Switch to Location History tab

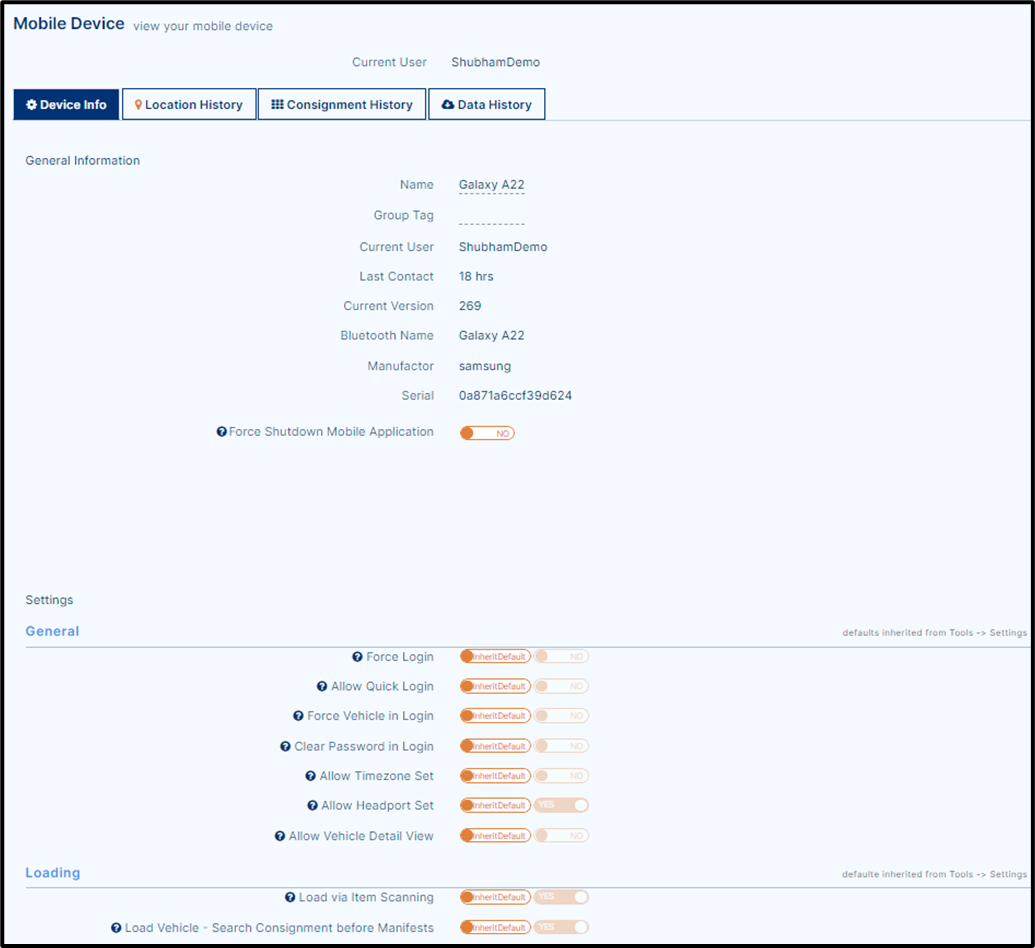coord(189,104)
